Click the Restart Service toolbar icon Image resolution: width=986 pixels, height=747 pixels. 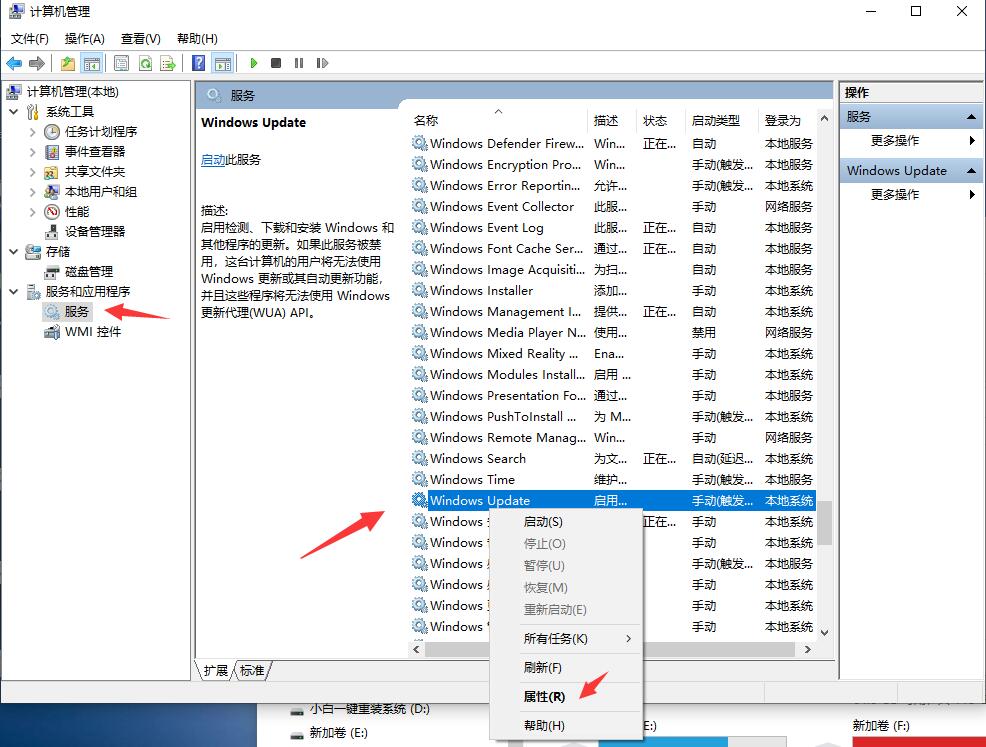tap(322, 63)
